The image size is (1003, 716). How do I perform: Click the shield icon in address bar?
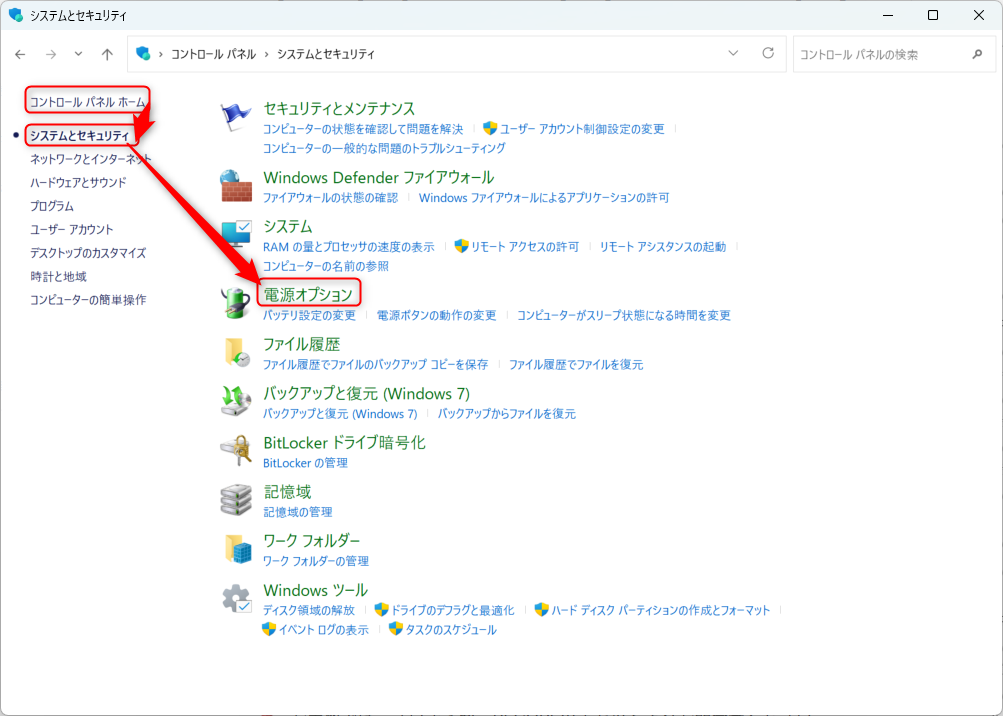pos(143,54)
